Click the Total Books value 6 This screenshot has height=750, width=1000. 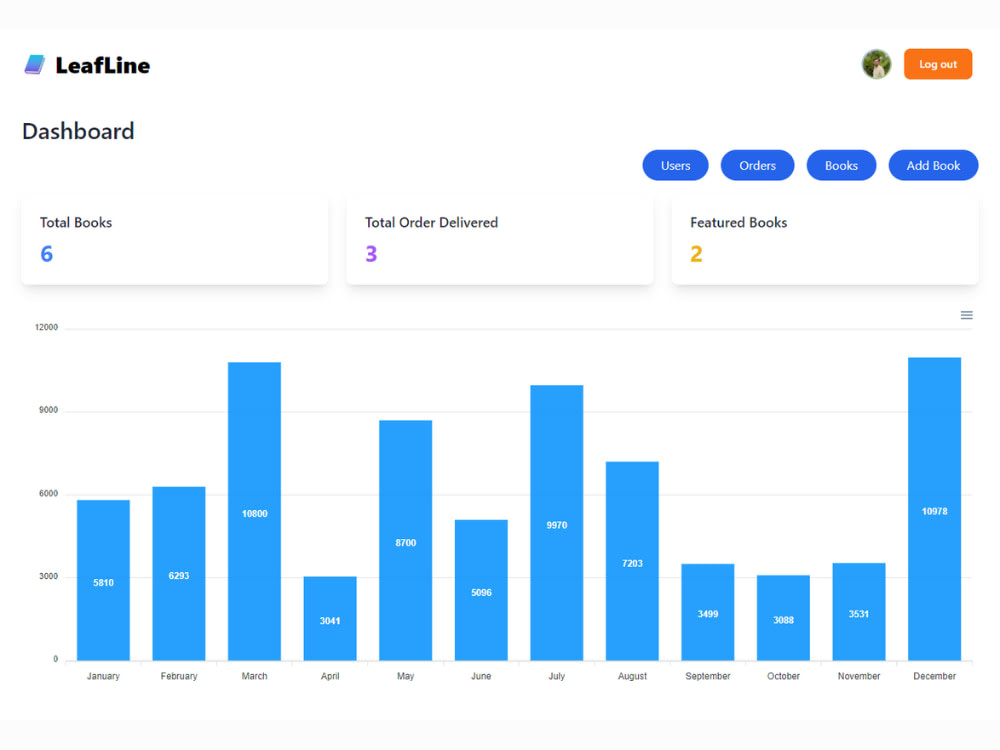coord(47,254)
